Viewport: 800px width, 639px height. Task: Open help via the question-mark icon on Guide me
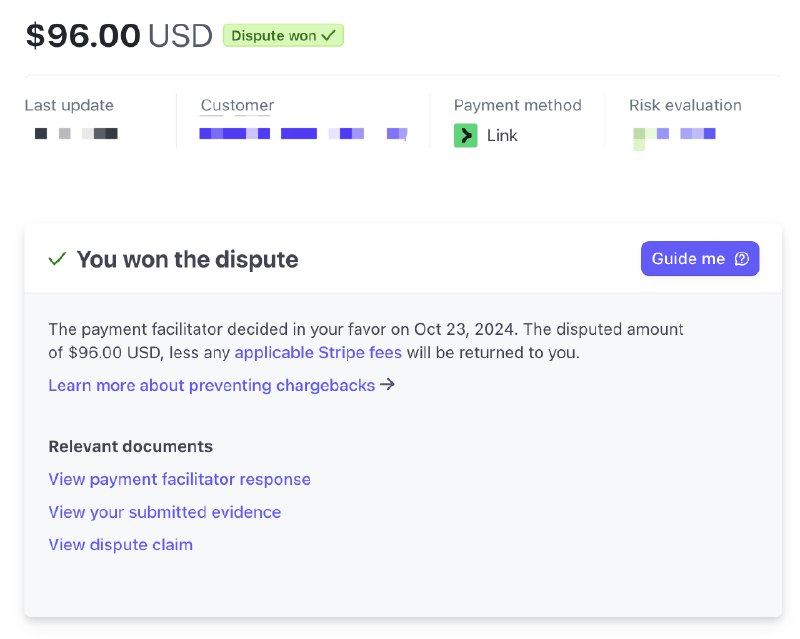[741, 258]
